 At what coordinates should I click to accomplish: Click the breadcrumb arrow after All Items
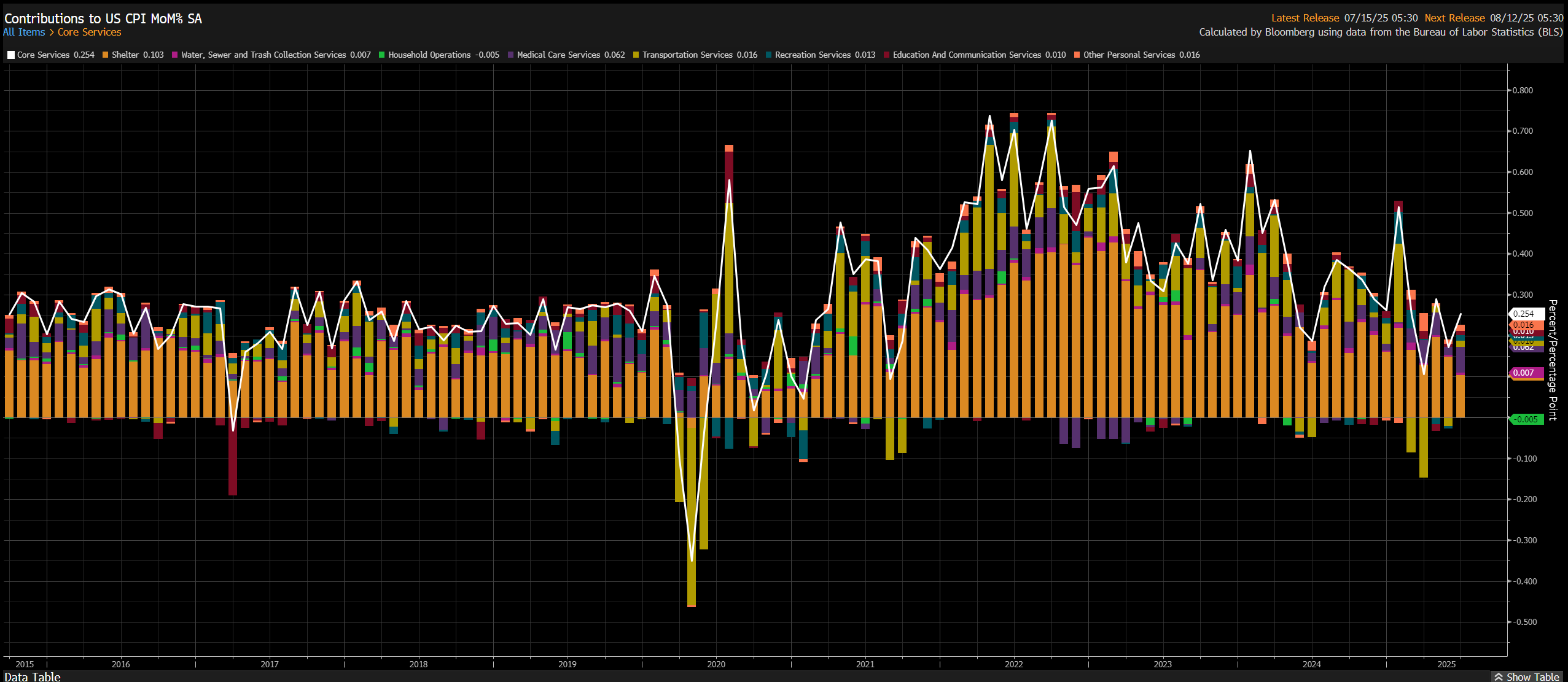[x=52, y=33]
